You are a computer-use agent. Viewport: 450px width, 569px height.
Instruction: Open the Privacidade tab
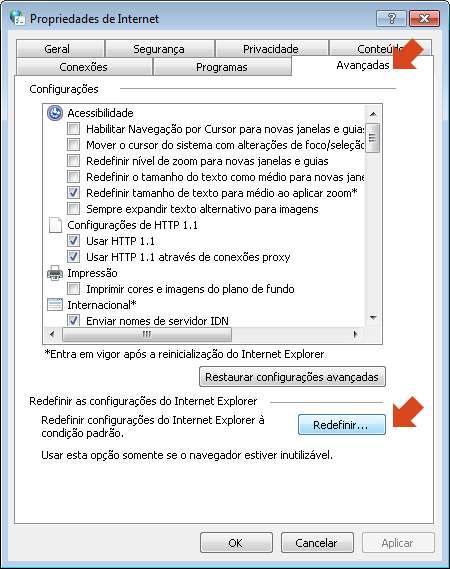pos(271,49)
